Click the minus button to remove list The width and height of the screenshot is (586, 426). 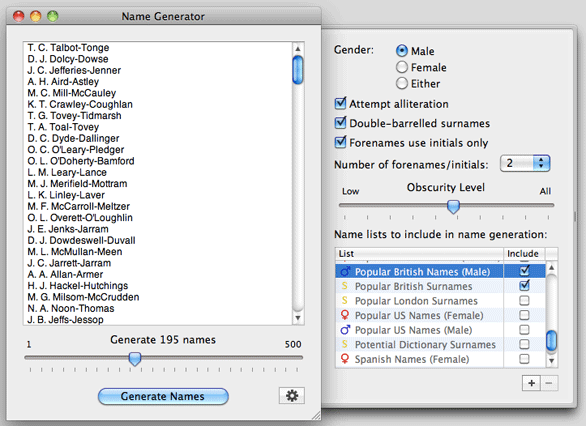pyautogui.click(x=549, y=383)
